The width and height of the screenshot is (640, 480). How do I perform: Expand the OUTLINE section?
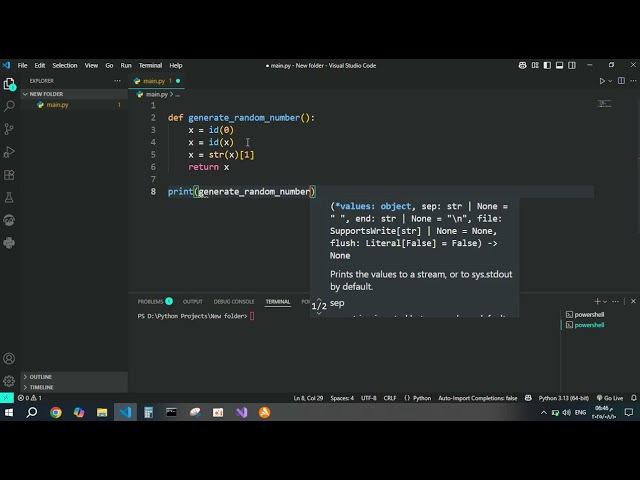(x=74, y=377)
